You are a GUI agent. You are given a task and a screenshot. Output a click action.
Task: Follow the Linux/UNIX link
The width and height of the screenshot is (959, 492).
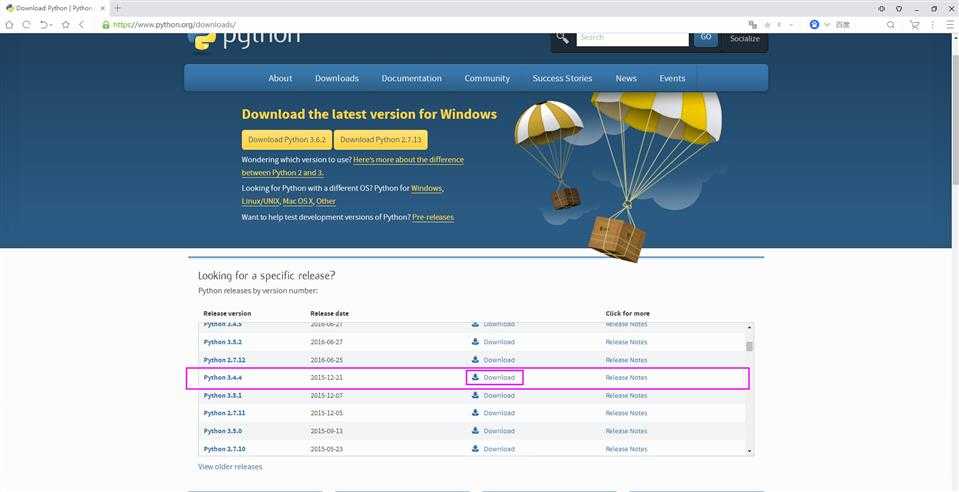[261, 201]
